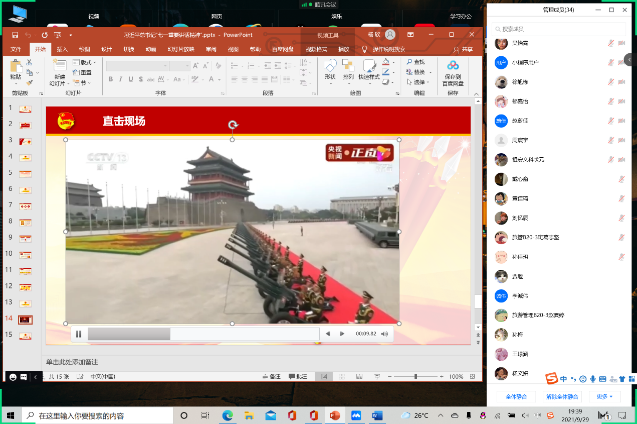
Task: Click the shape fill color icon
Action: coord(386,62)
